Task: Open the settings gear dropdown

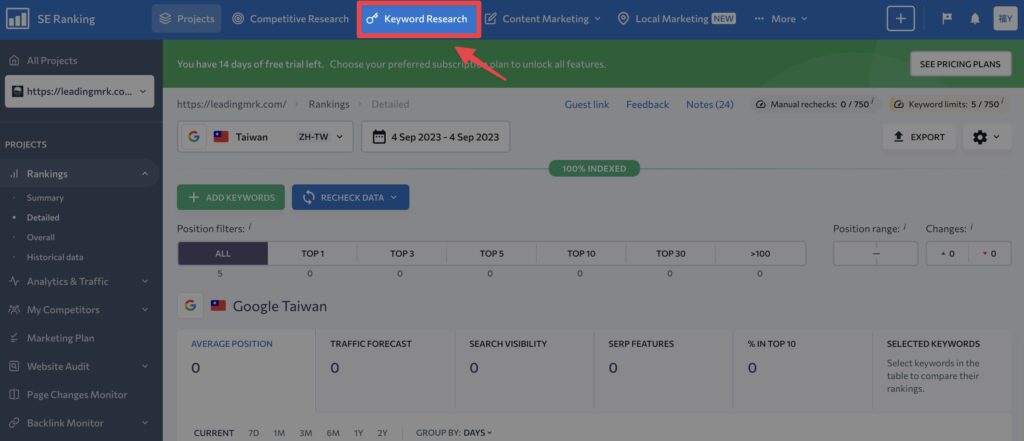Action: [986, 137]
